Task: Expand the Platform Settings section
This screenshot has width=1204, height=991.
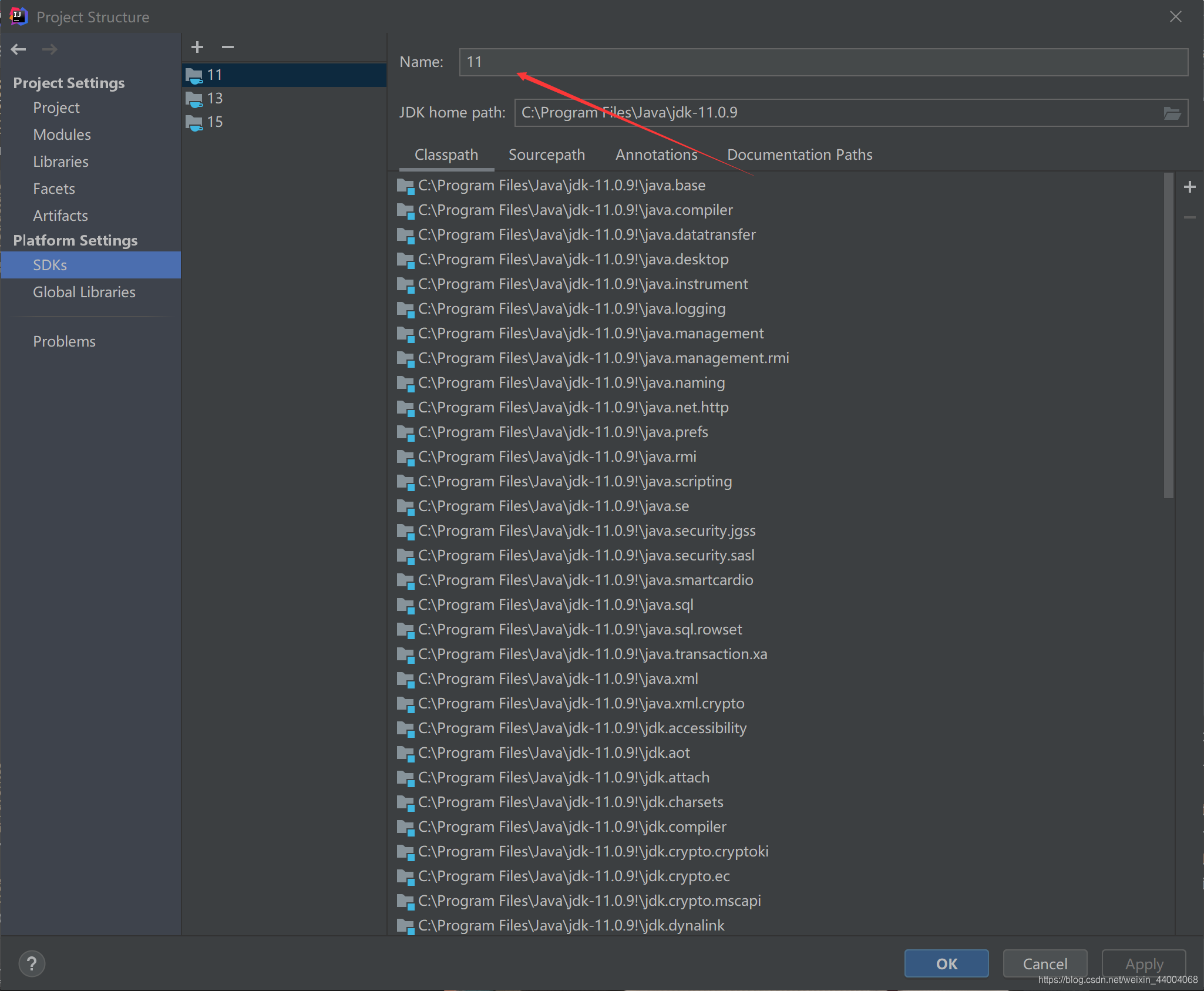Action: pos(74,240)
